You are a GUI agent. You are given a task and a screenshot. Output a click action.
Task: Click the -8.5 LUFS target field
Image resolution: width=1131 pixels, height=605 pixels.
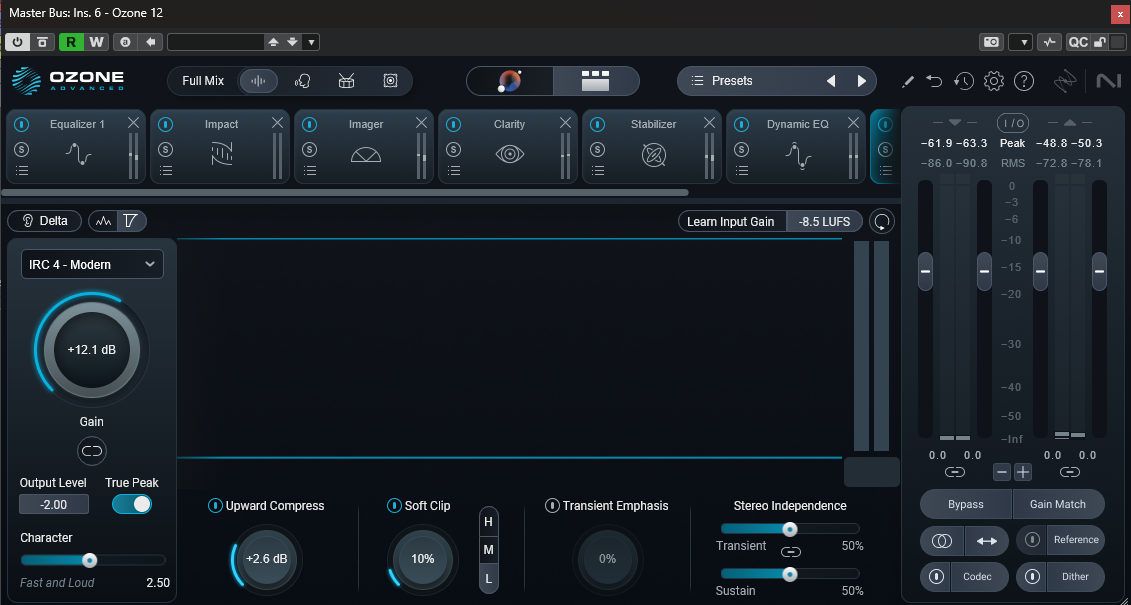824,221
